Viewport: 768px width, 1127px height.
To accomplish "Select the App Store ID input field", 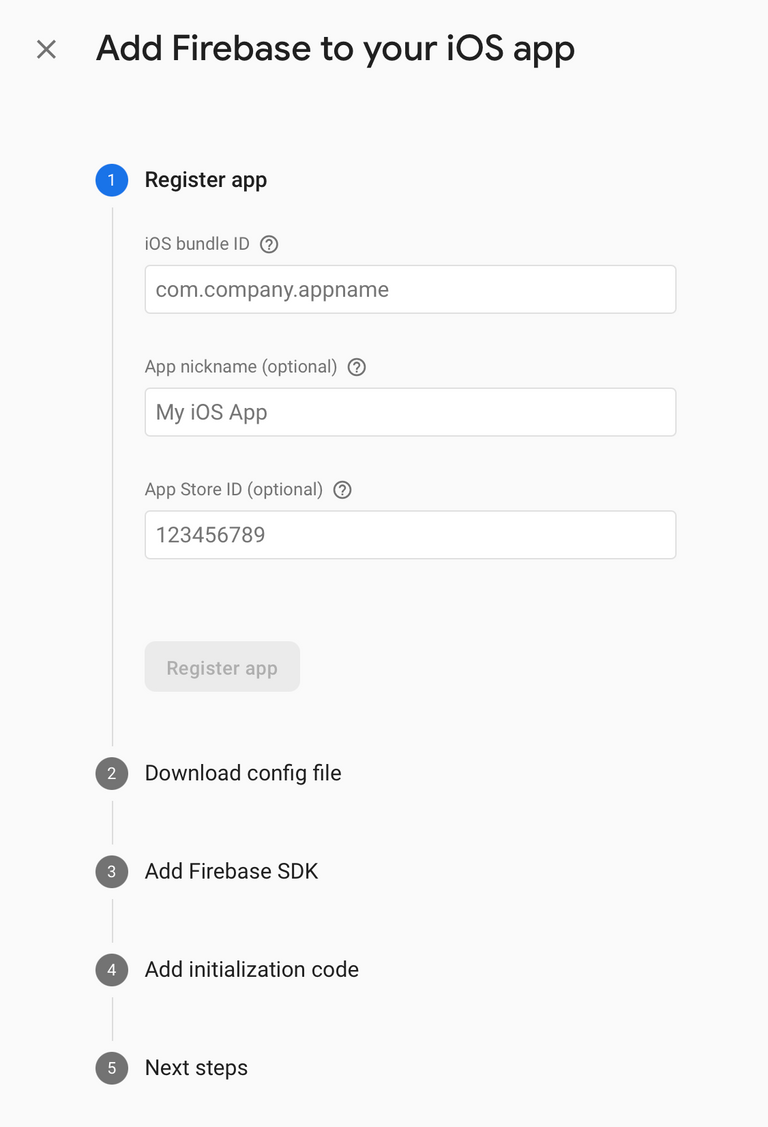I will [410, 535].
